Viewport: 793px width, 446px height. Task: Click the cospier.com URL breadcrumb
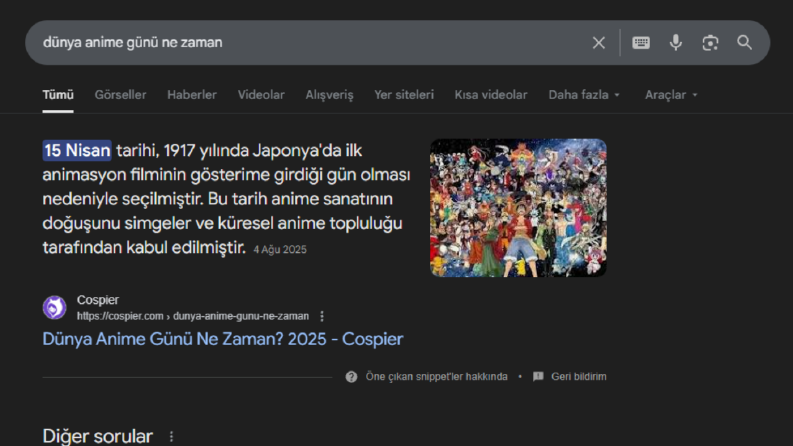point(193,316)
